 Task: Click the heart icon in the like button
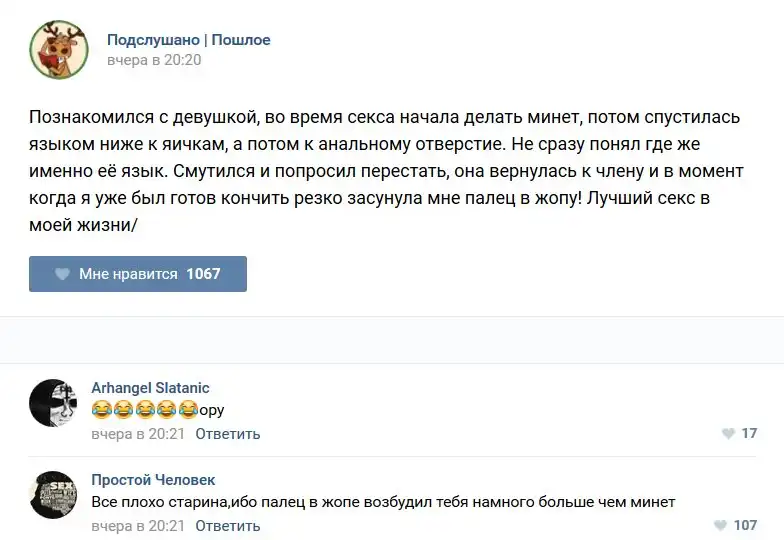point(62,274)
